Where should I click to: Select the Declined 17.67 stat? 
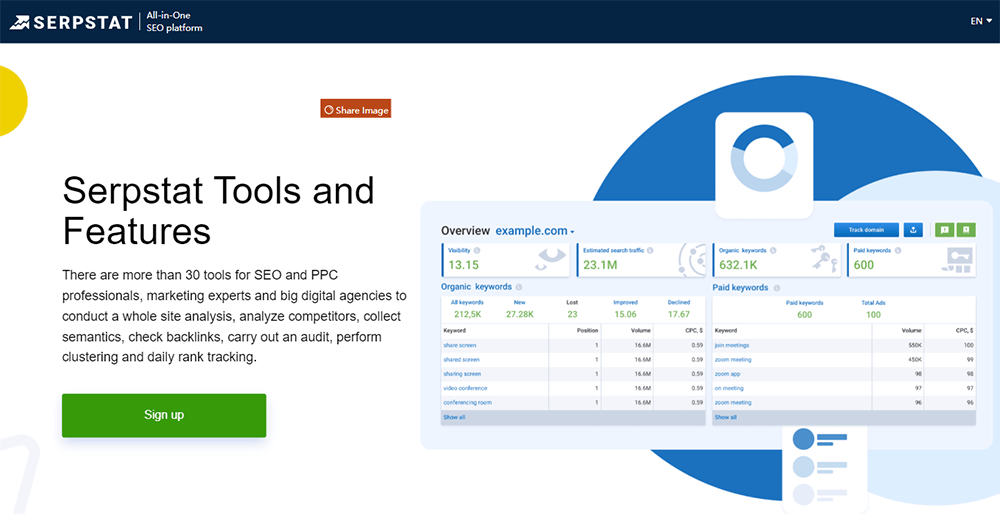click(x=679, y=309)
